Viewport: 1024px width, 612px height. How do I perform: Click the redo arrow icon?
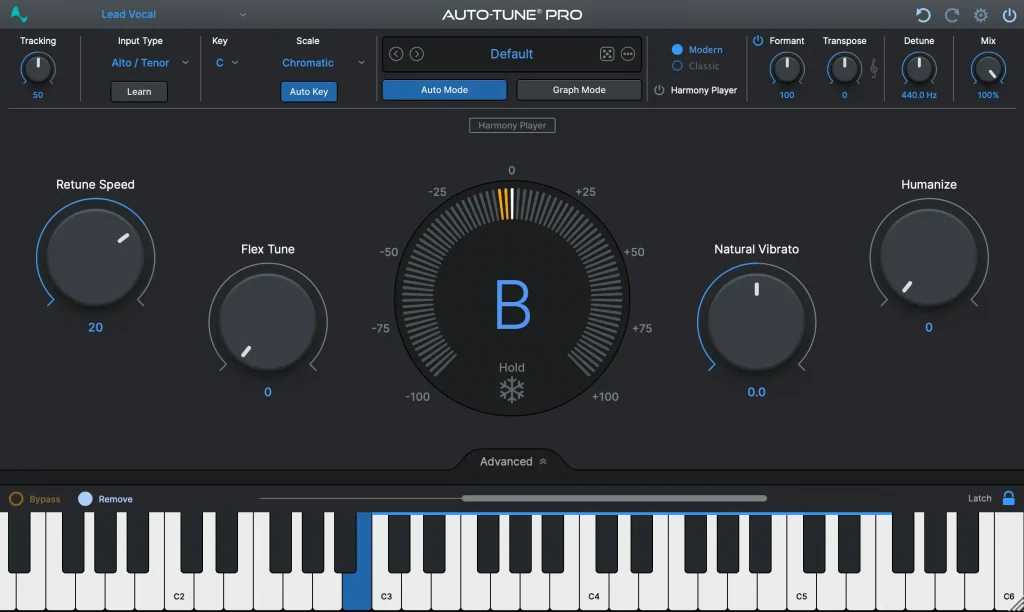[952, 15]
